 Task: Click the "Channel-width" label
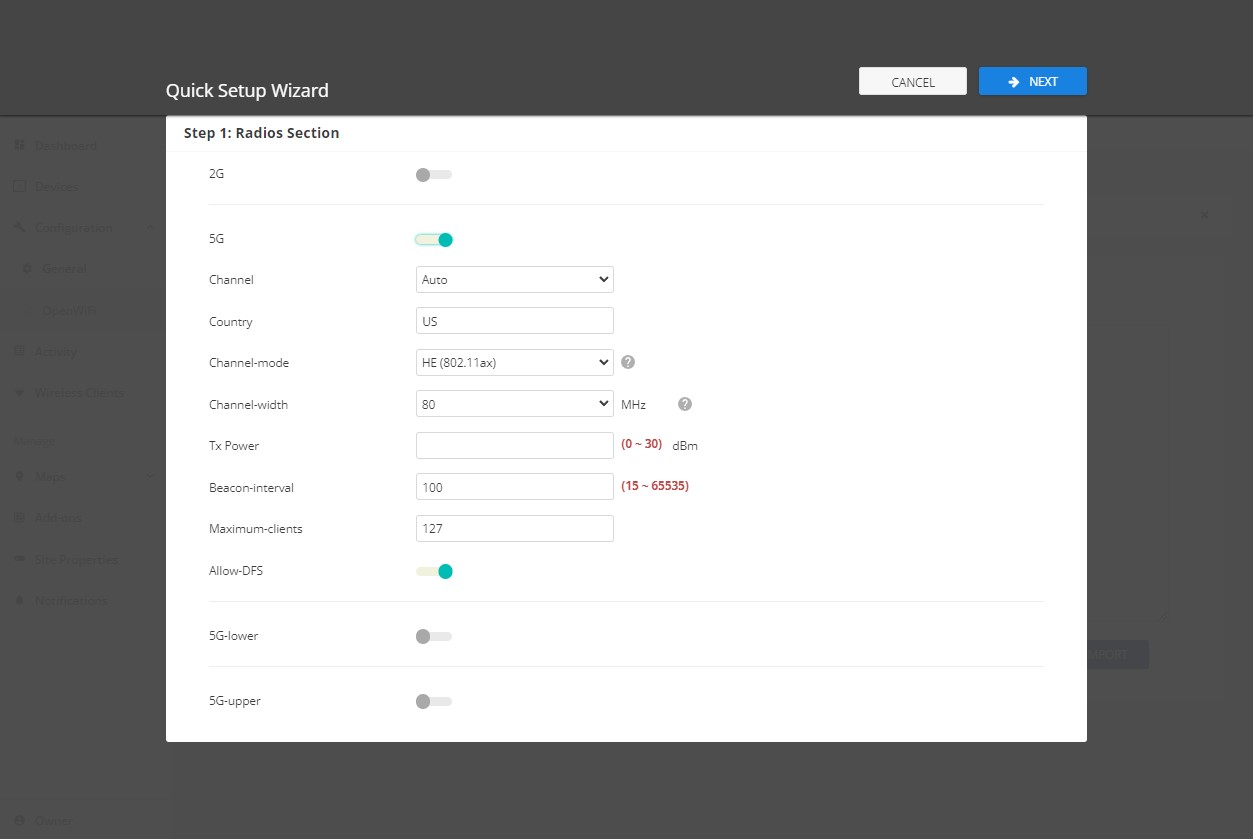248,405
